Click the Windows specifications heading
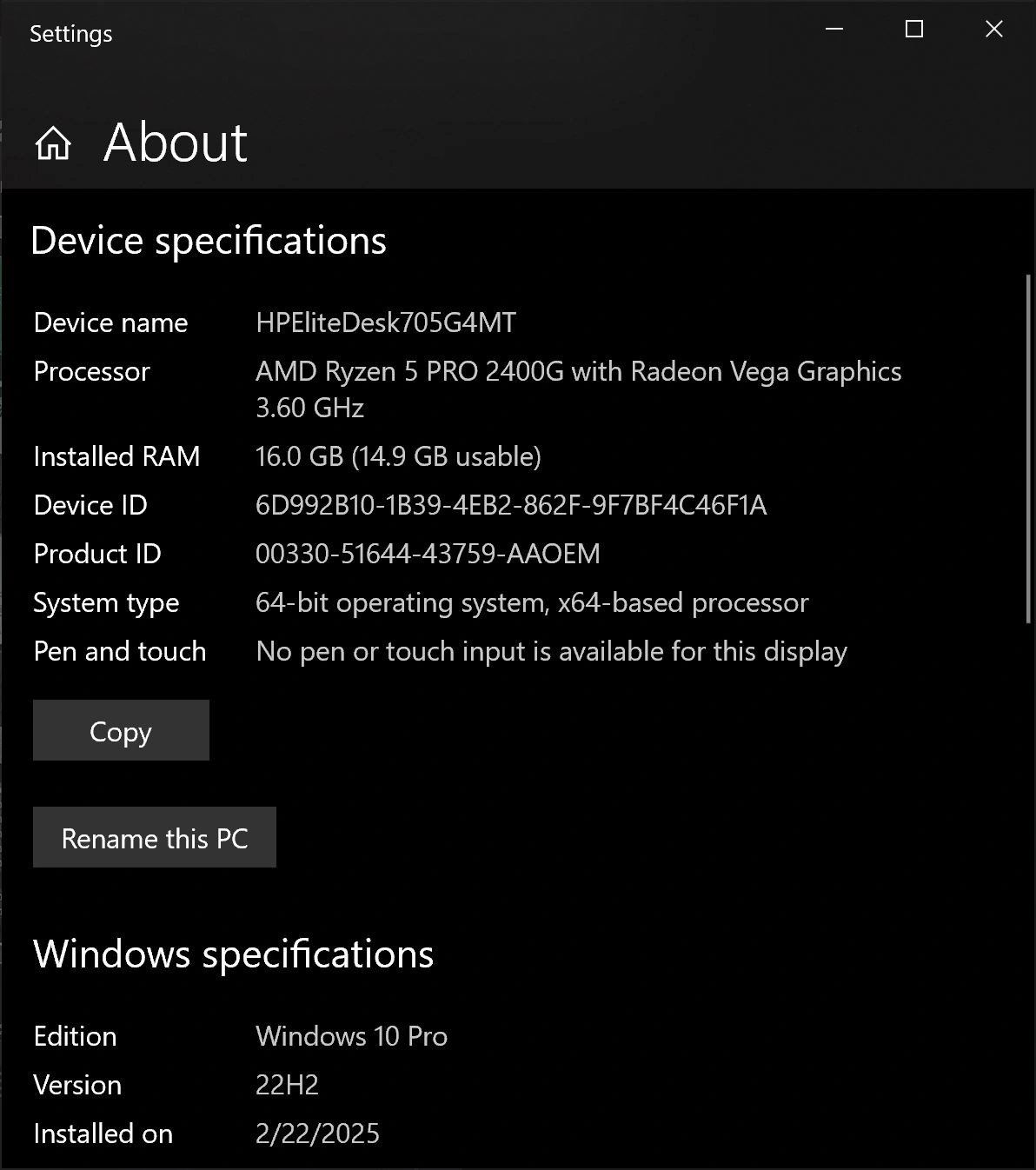The image size is (1036, 1170). point(234,954)
